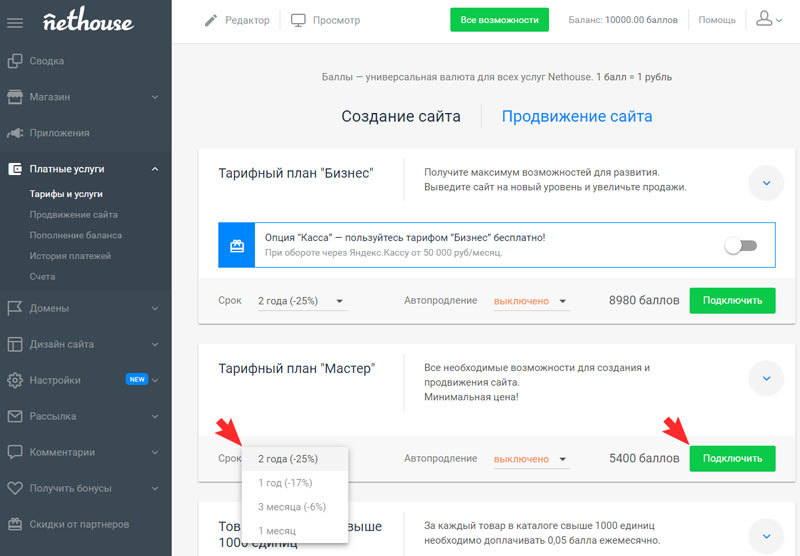This screenshot has height=556, width=800.
Task: Expand the Получить бонусы section
Action: click(155, 488)
